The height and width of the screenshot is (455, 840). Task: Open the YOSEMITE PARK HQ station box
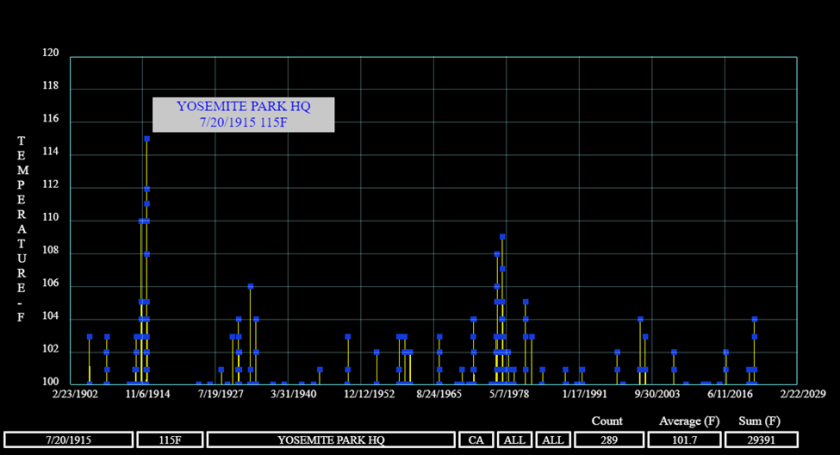pos(331,440)
